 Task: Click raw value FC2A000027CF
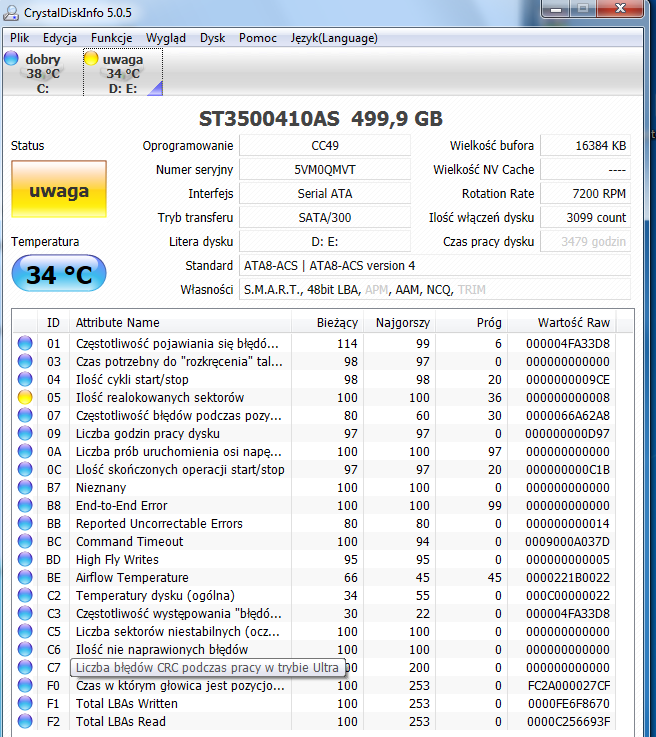[569, 686]
